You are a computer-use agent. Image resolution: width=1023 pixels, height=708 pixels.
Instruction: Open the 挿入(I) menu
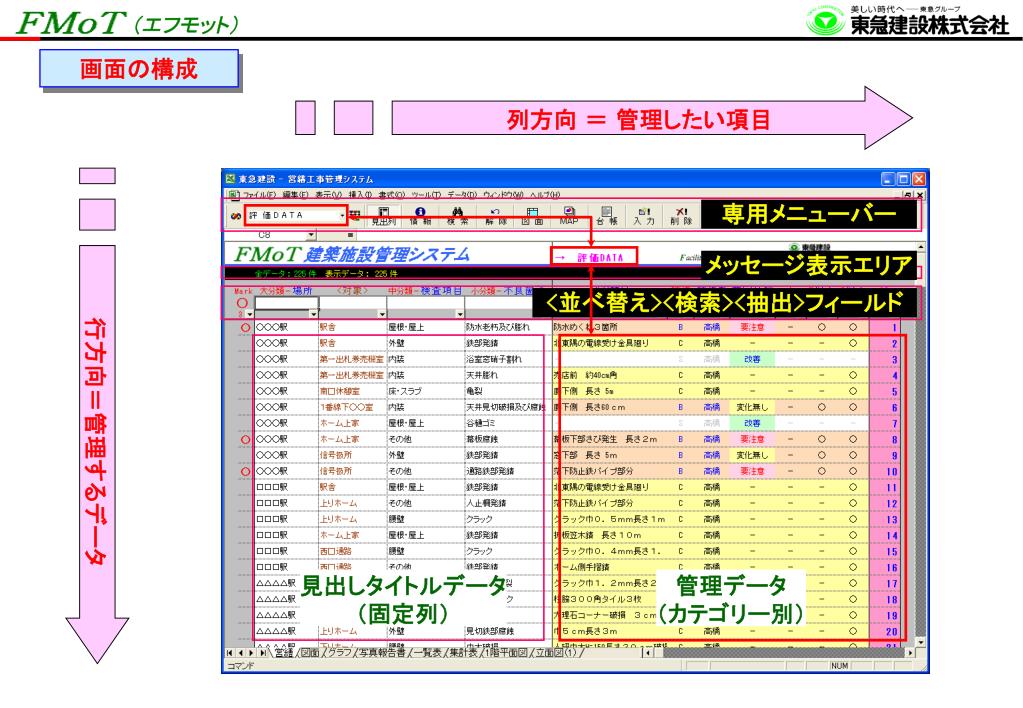361,194
